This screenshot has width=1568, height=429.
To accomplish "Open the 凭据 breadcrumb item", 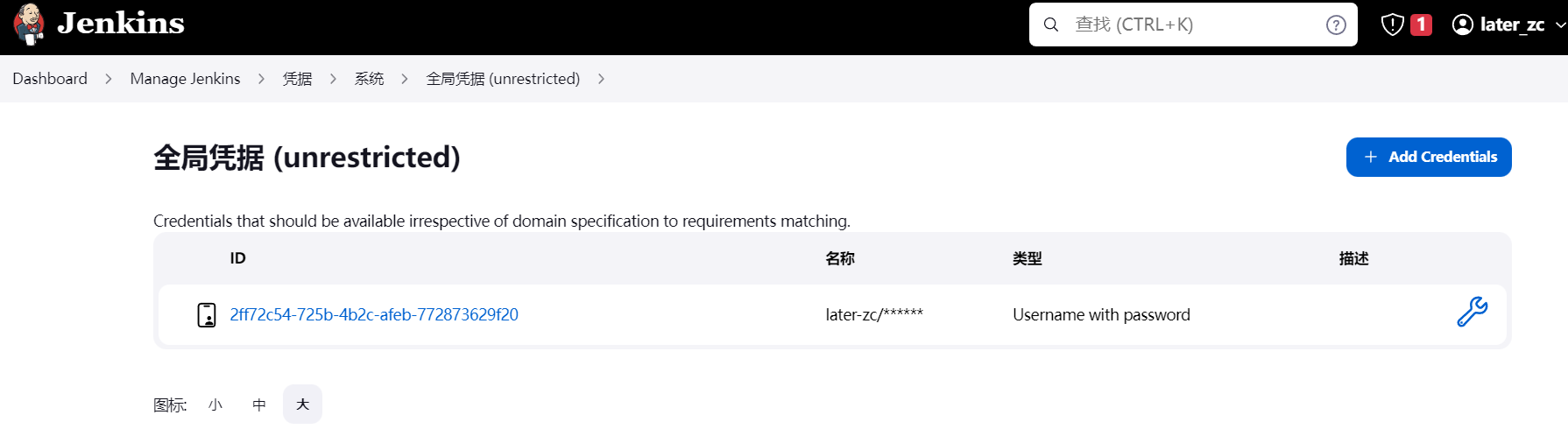I will [297, 79].
